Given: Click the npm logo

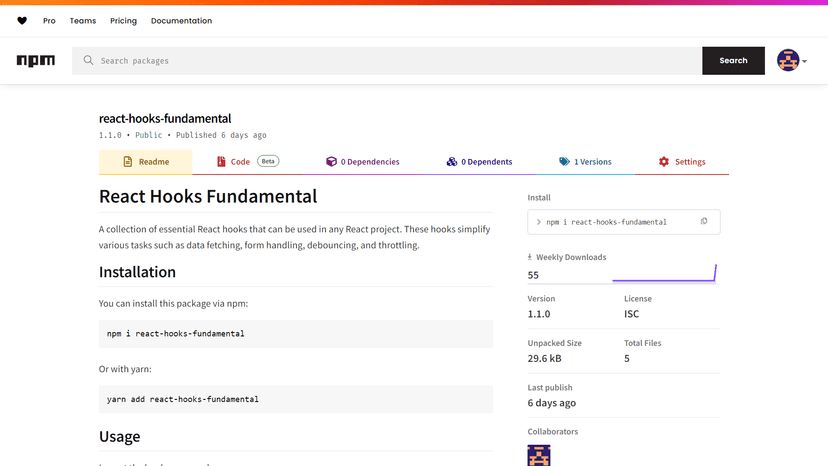Looking at the screenshot, I should click(x=36, y=61).
